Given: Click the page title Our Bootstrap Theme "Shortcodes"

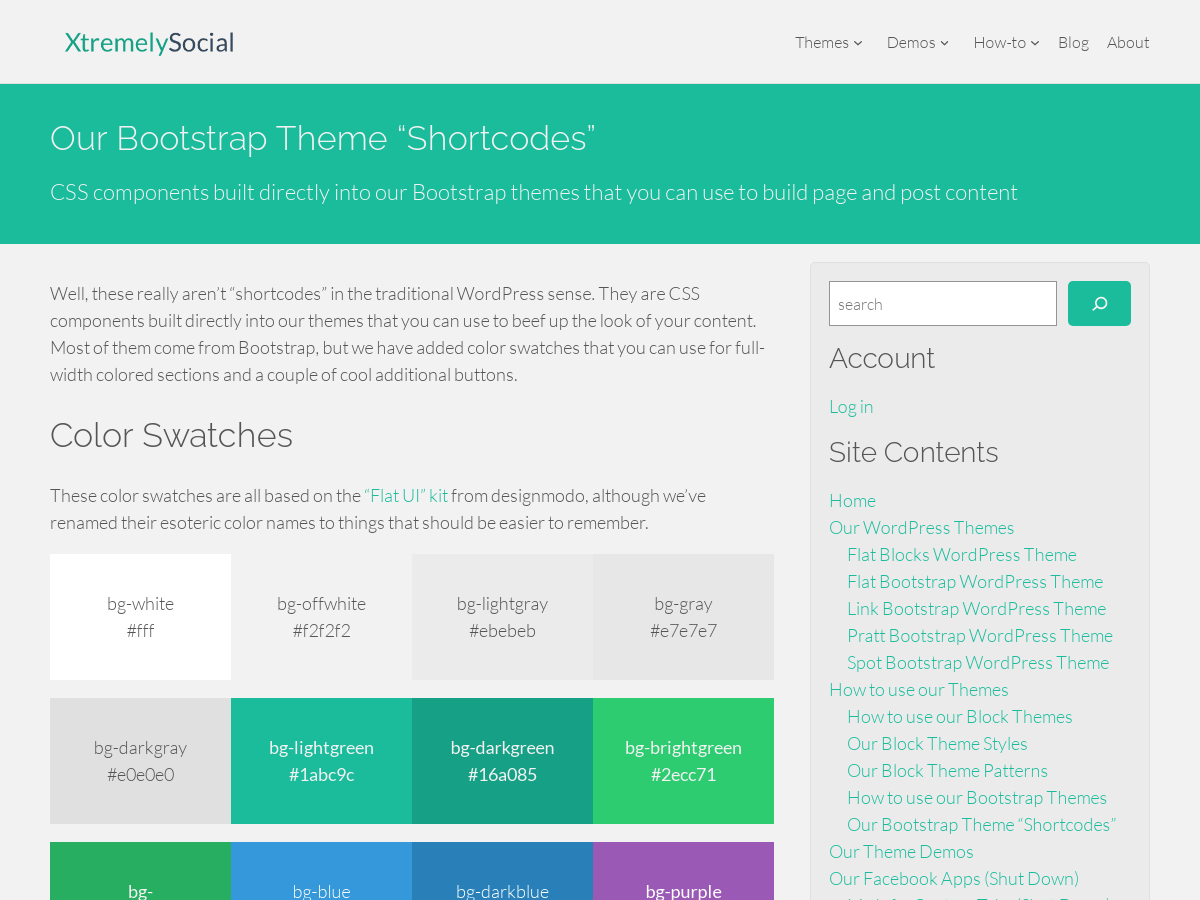Looking at the screenshot, I should click(323, 138).
